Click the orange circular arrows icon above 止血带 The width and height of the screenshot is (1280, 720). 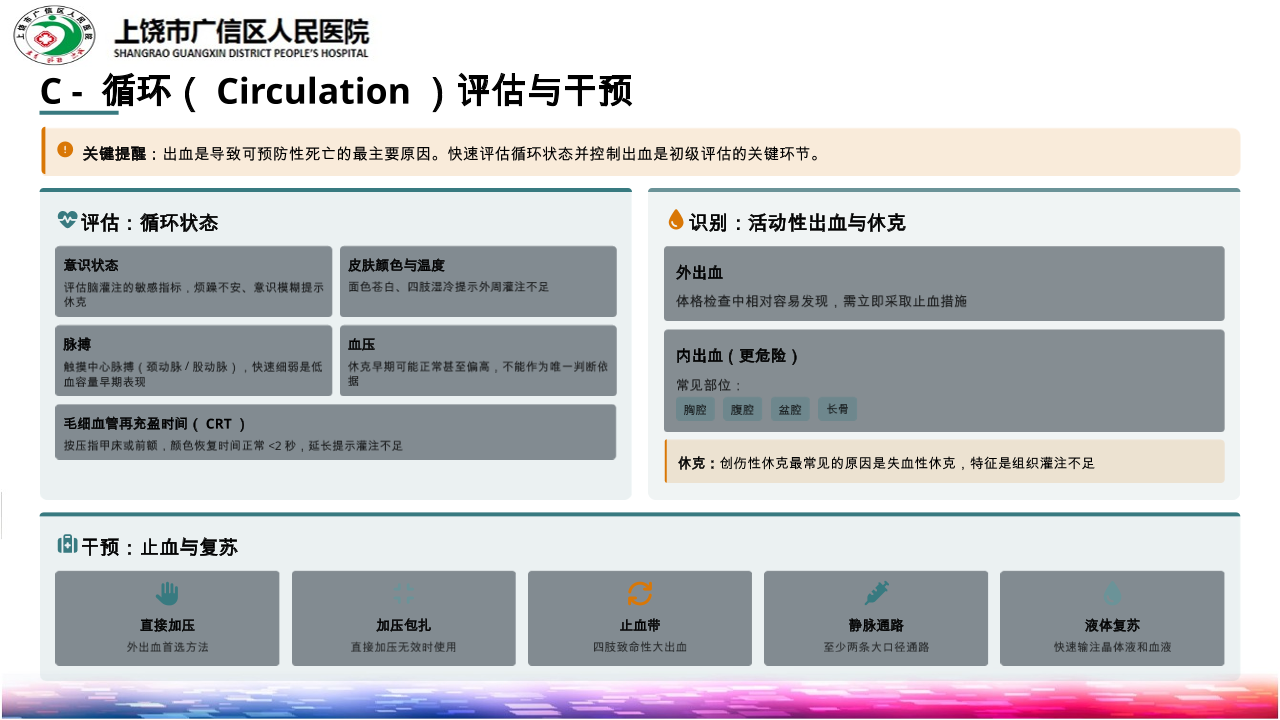(x=639, y=594)
